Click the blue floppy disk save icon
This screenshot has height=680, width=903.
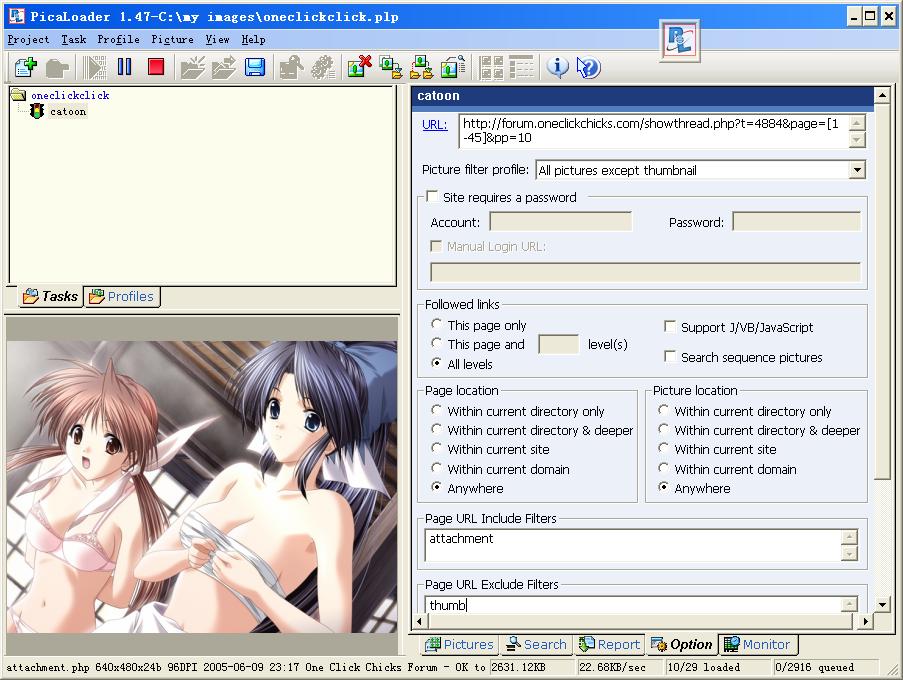pos(255,67)
